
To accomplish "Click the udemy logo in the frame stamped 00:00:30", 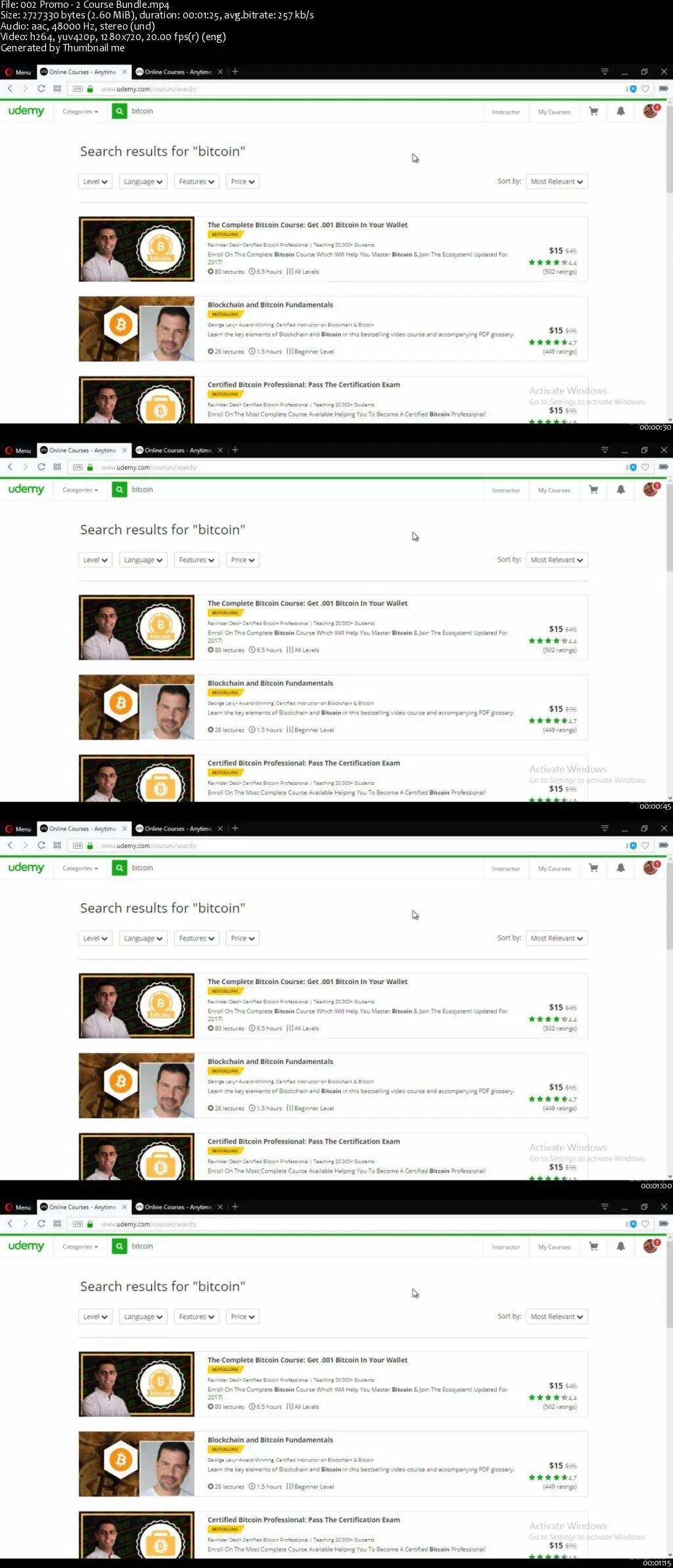I will pos(26,111).
